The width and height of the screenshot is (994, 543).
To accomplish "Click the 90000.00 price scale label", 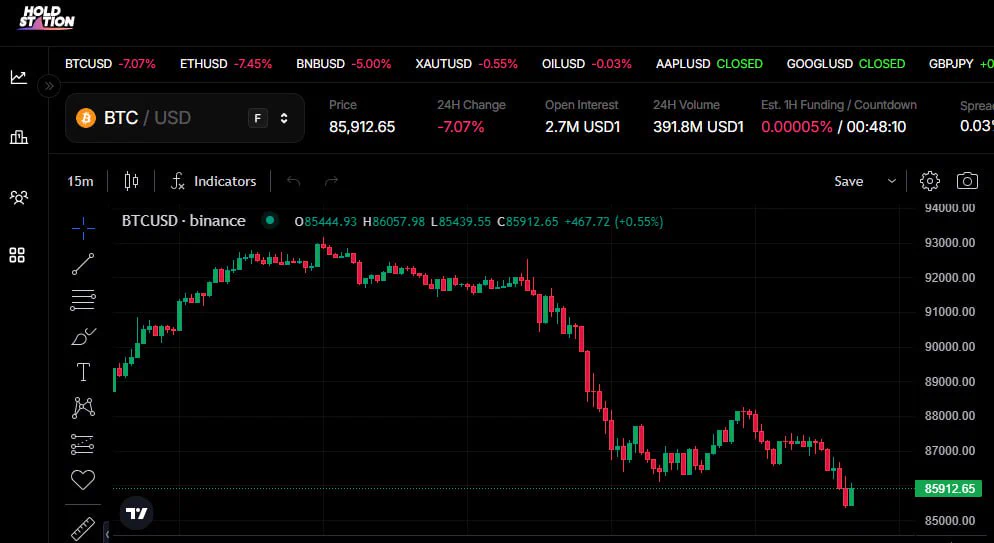I will [950, 347].
